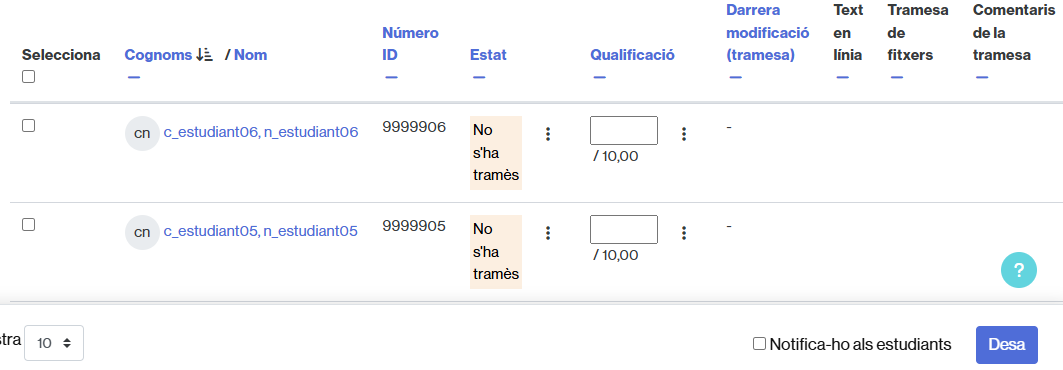The image size is (1063, 370).
Task: Select the checkbox for c_estudiant05 row
Action: (28, 224)
